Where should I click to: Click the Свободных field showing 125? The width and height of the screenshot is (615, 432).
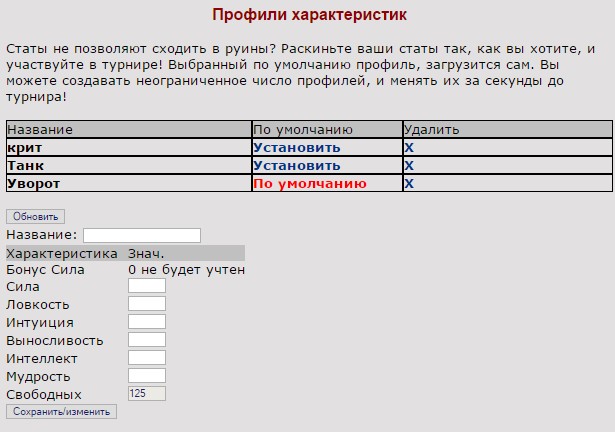[147, 394]
